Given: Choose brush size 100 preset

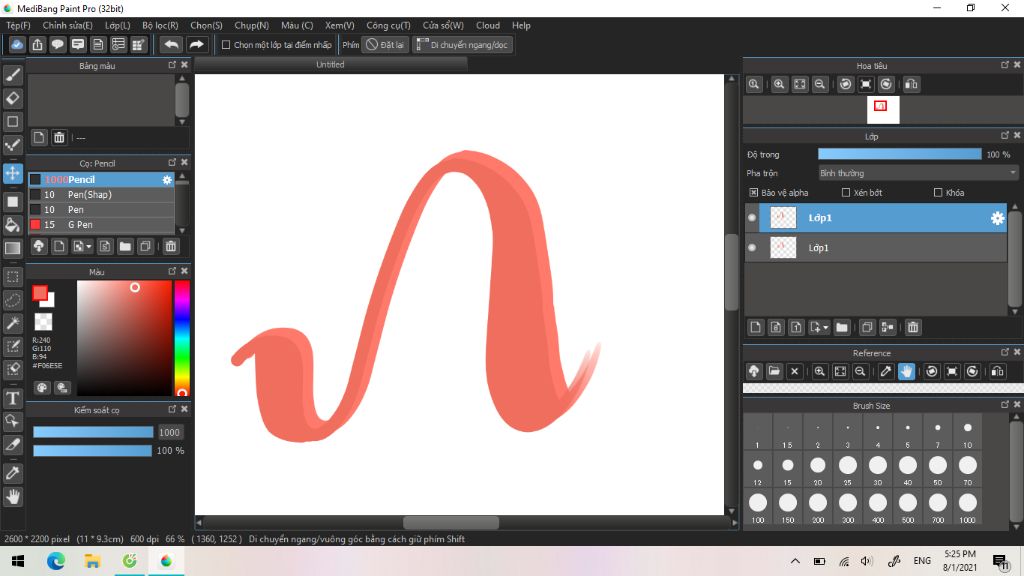Looking at the screenshot, I should (x=758, y=507).
